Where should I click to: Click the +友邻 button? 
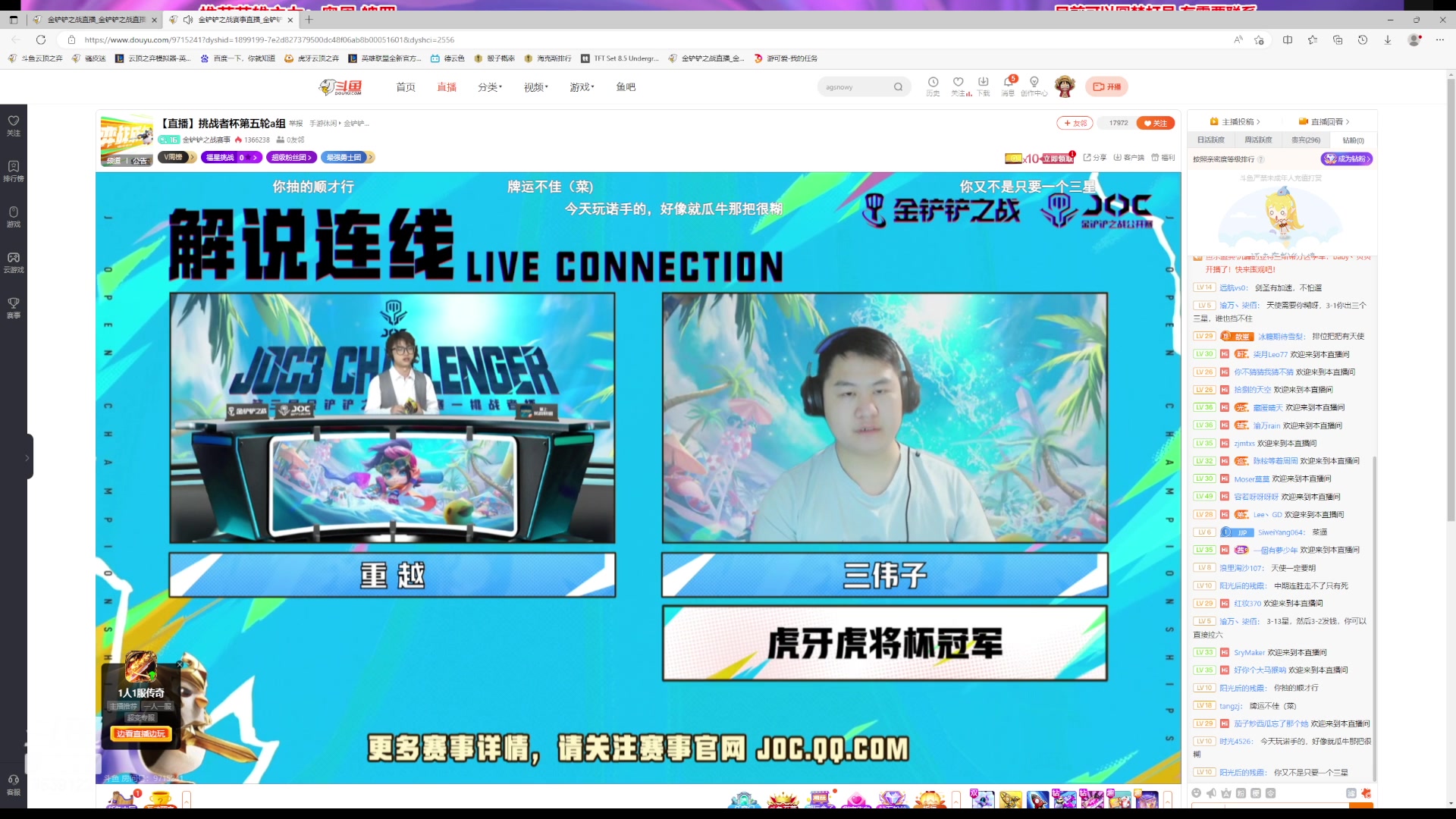click(1075, 123)
